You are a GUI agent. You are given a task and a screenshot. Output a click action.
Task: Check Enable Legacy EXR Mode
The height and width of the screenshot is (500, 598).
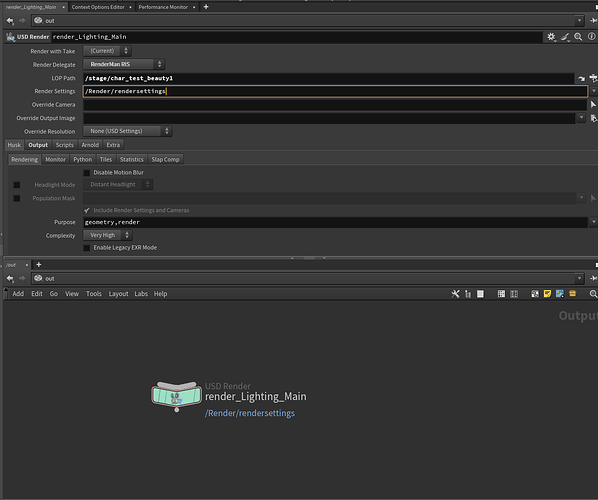point(87,248)
